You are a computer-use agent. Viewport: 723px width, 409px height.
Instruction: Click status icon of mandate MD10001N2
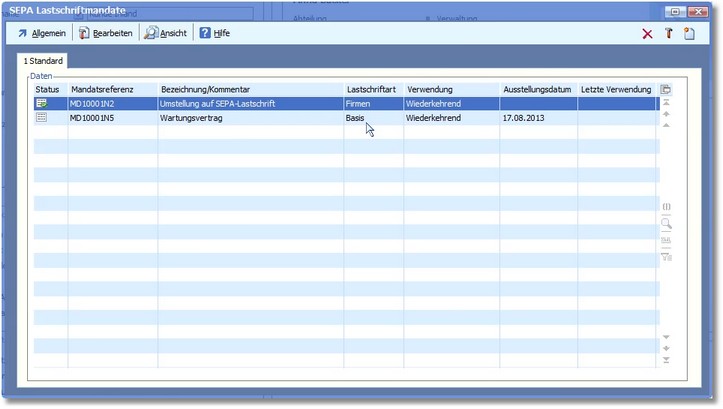(41, 103)
